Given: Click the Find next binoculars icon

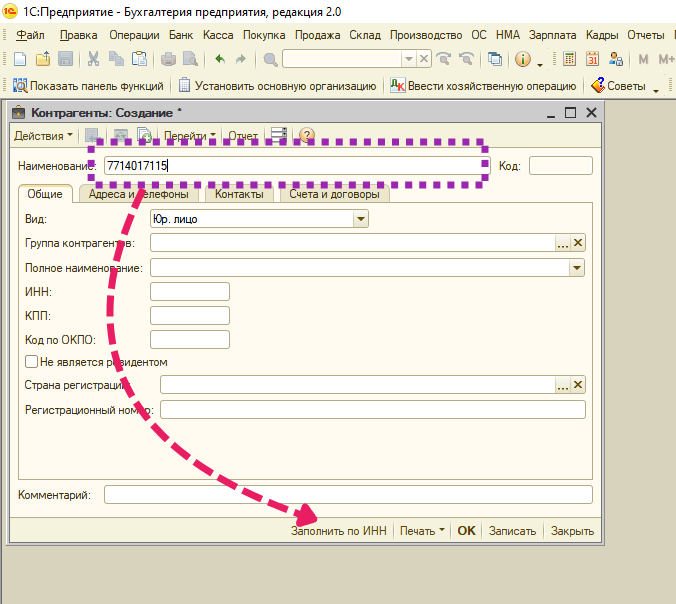Looking at the screenshot, I should pyautogui.click(x=443, y=59).
